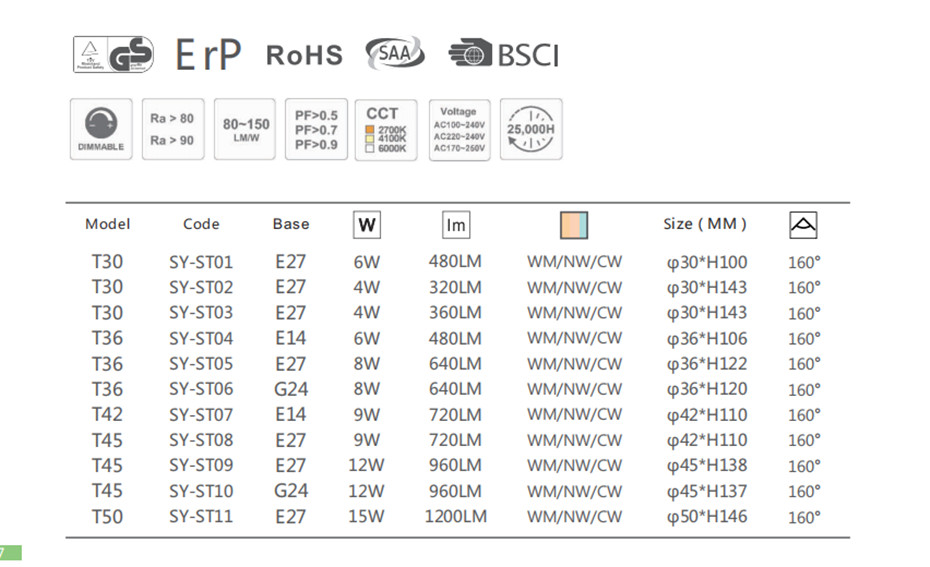The width and height of the screenshot is (930, 567).
Task: Click the lm lumen column header icon
Action: click(x=455, y=225)
